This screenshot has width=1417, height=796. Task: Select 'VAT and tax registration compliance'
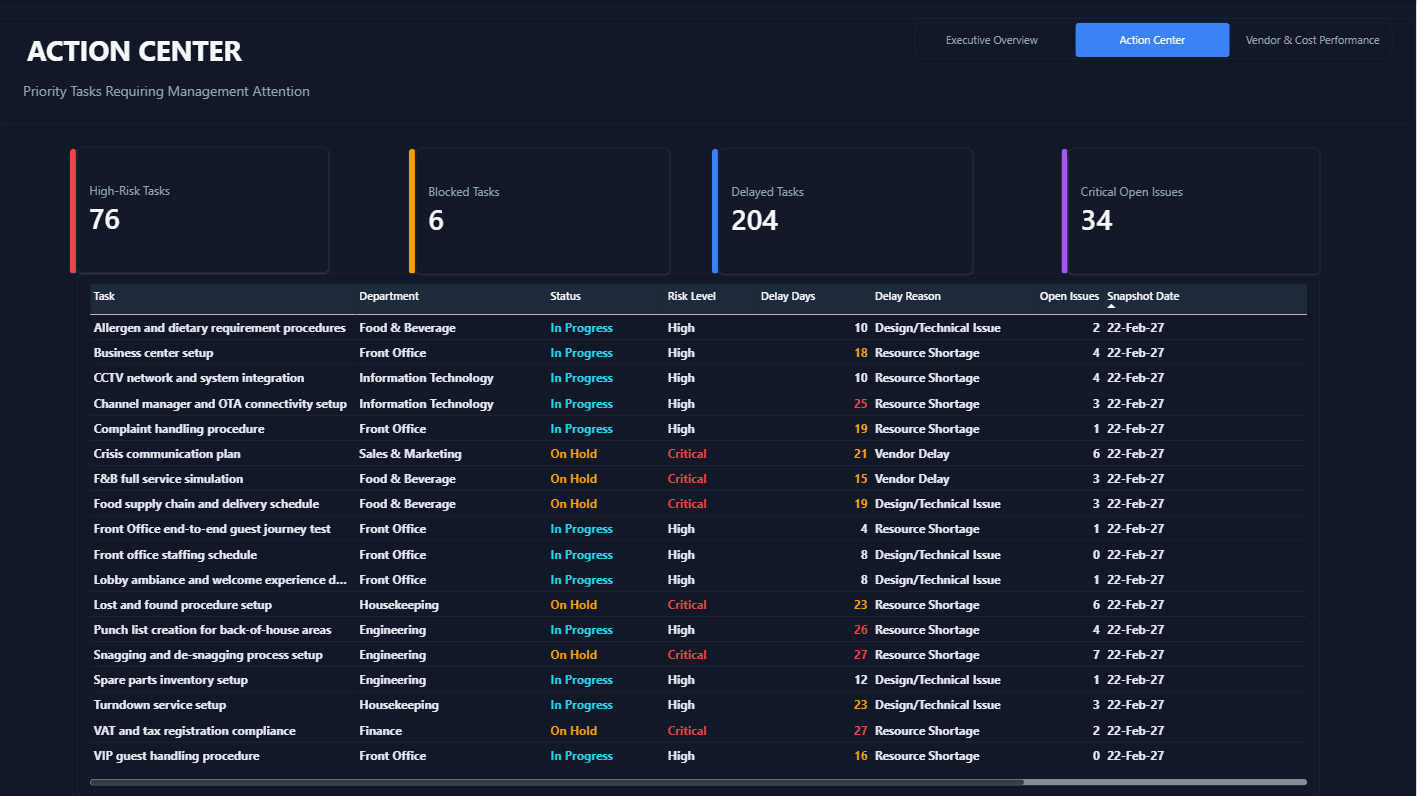click(x=194, y=731)
